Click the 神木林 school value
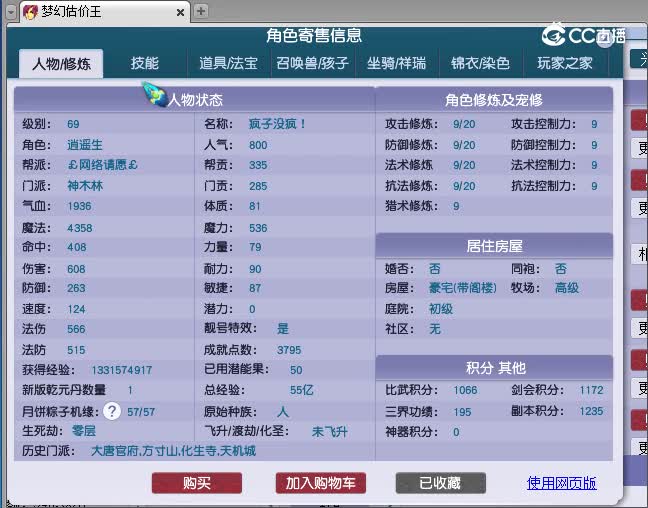 [85, 186]
